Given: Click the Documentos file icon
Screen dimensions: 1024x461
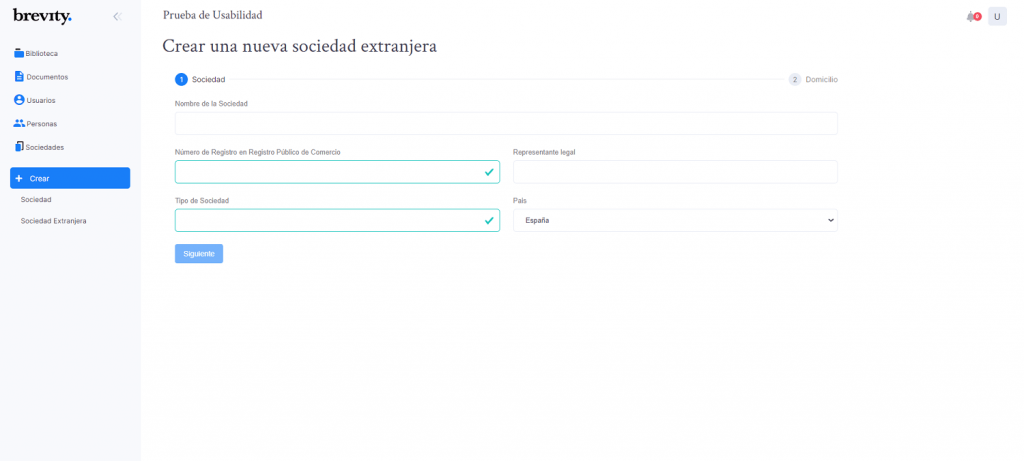Looking at the screenshot, I should point(19,76).
